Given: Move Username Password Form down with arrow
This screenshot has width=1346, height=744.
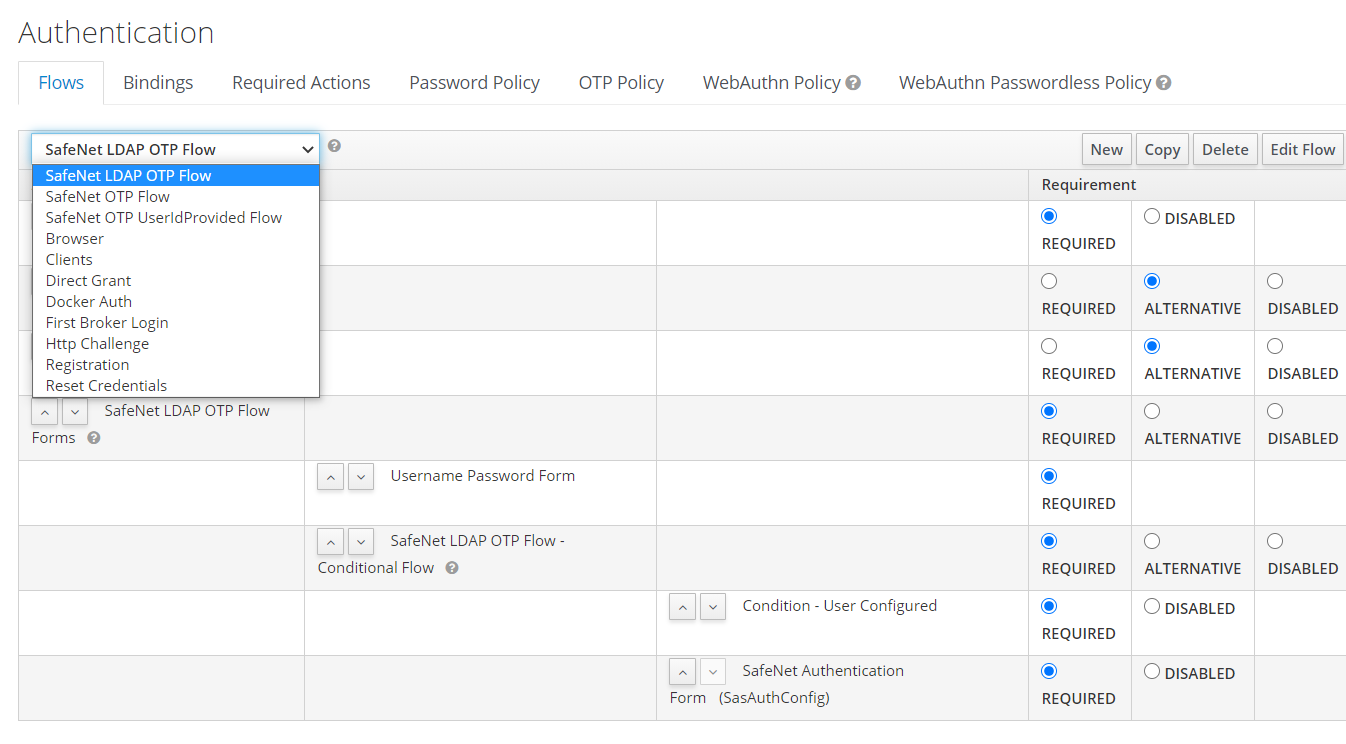Looking at the screenshot, I should [x=361, y=477].
